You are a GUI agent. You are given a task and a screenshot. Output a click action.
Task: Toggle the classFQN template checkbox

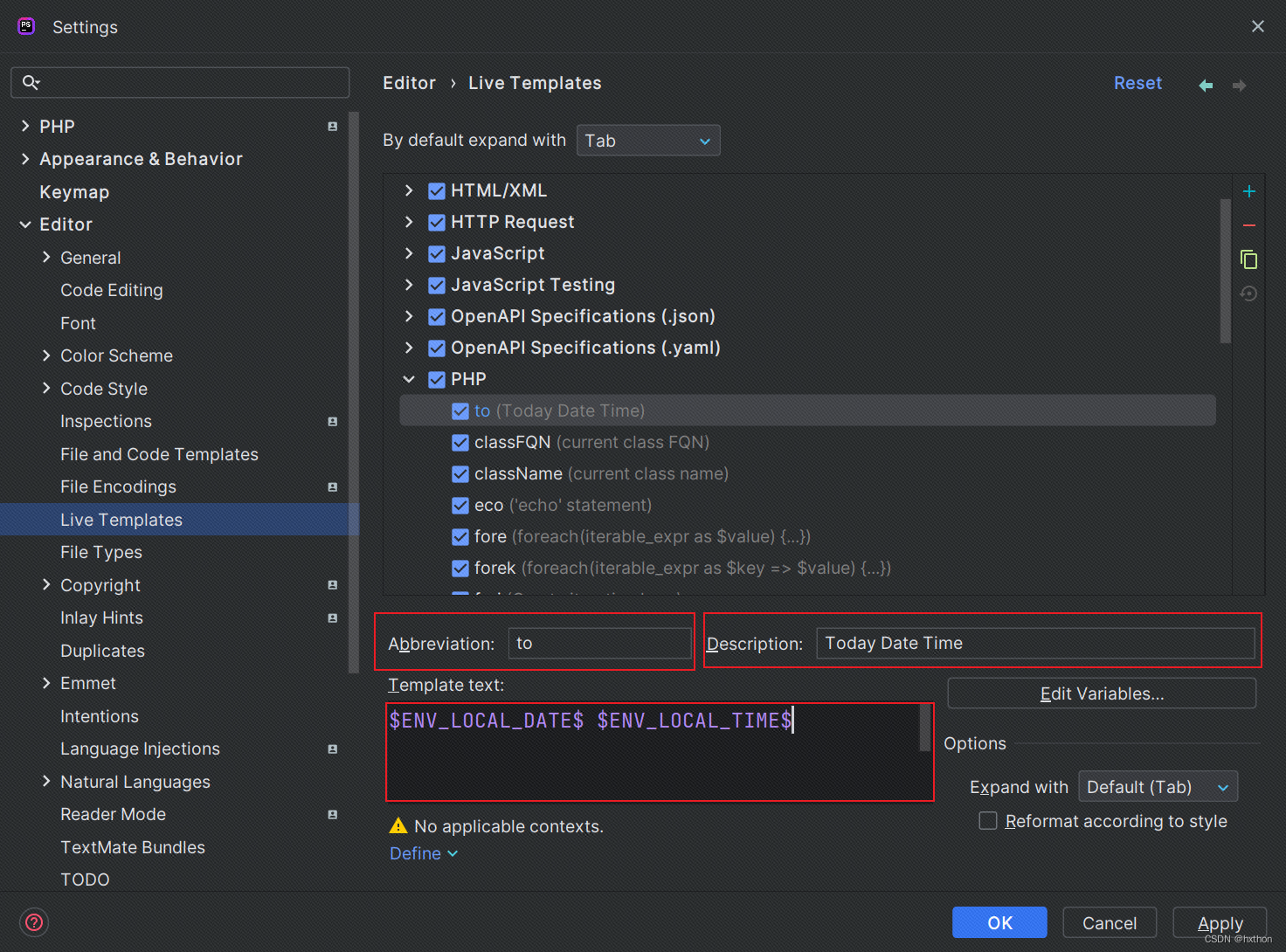pyautogui.click(x=460, y=442)
